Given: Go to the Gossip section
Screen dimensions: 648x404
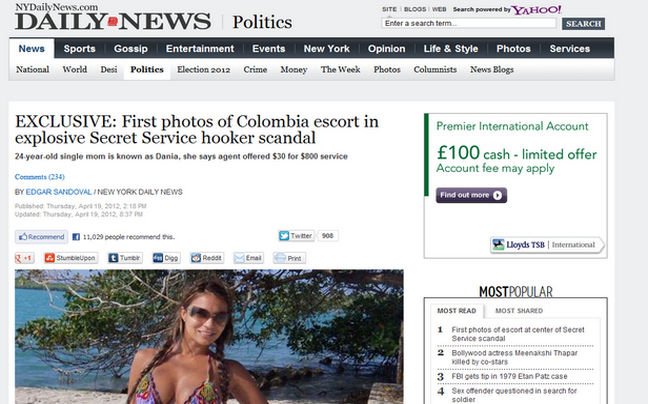Looking at the screenshot, I should (131, 49).
